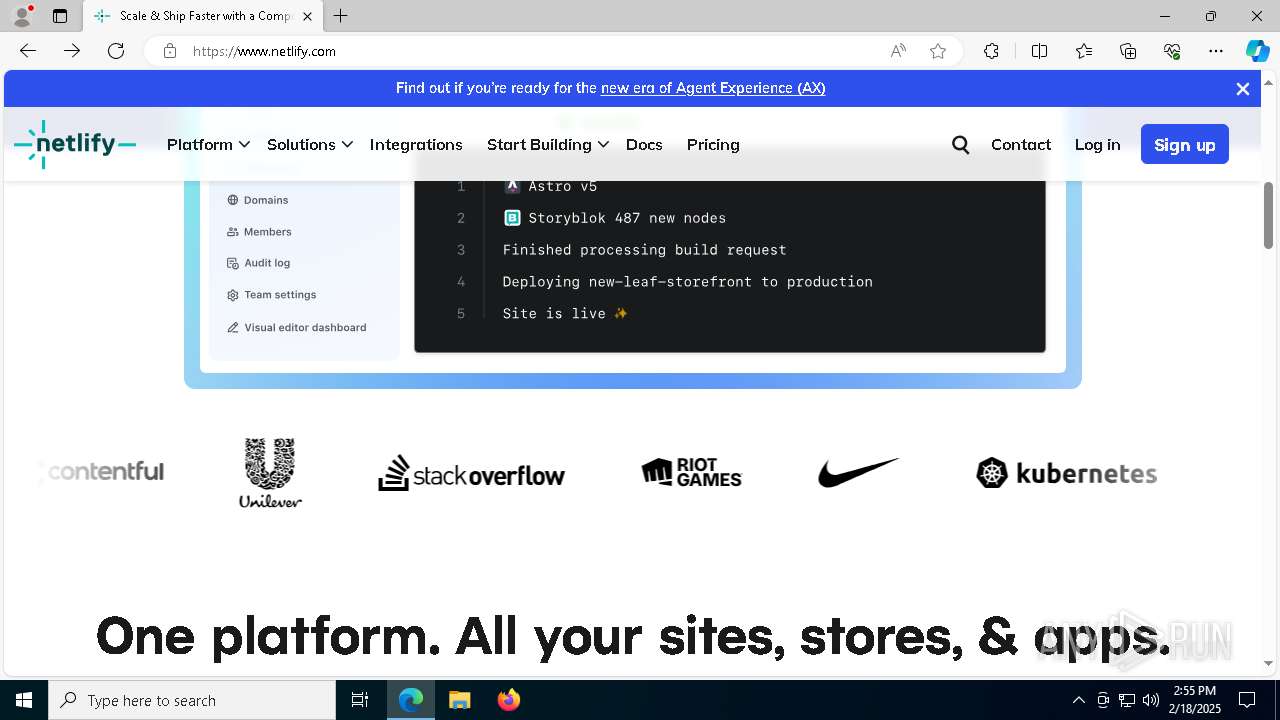Screen dimensions: 1280x720
Task: Close the Netlify tab
Action: (x=307, y=16)
